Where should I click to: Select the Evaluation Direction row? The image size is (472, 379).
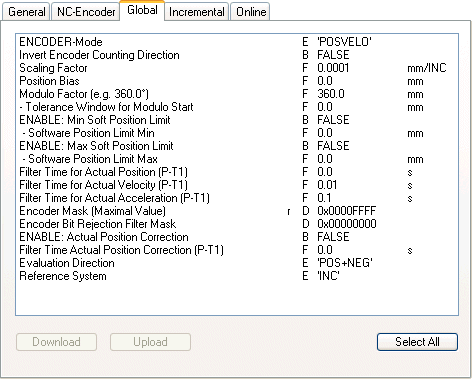click(x=237, y=263)
